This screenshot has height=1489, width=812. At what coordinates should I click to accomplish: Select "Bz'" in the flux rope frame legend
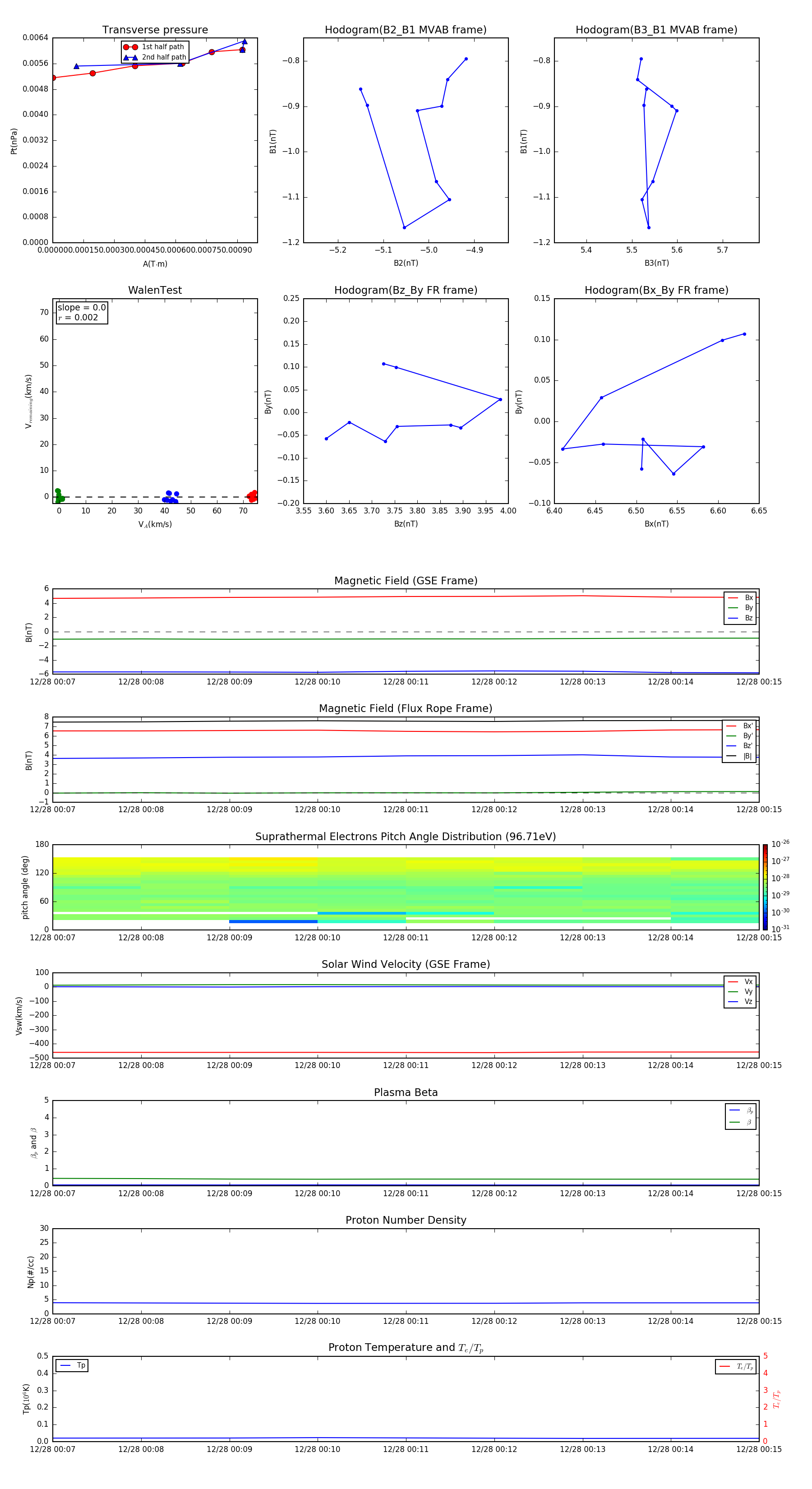(739, 746)
